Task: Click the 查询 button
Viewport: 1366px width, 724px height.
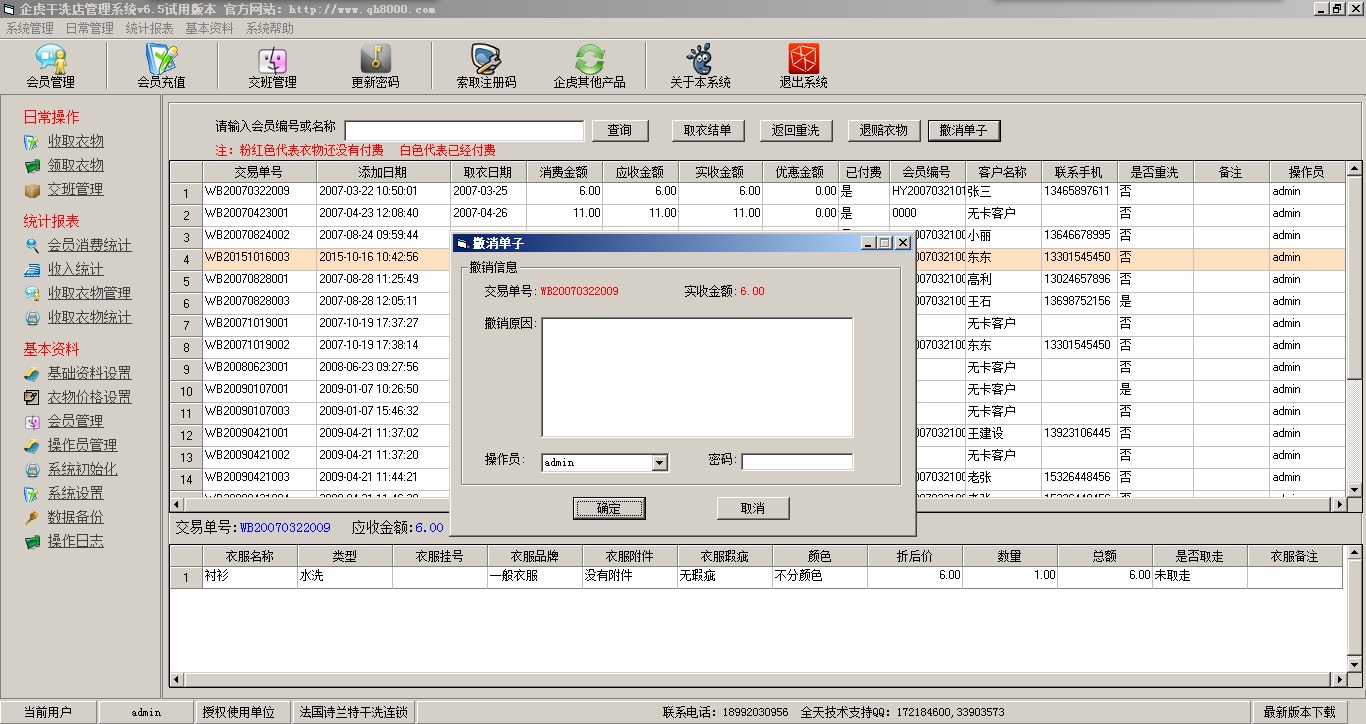Action: click(x=620, y=131)
